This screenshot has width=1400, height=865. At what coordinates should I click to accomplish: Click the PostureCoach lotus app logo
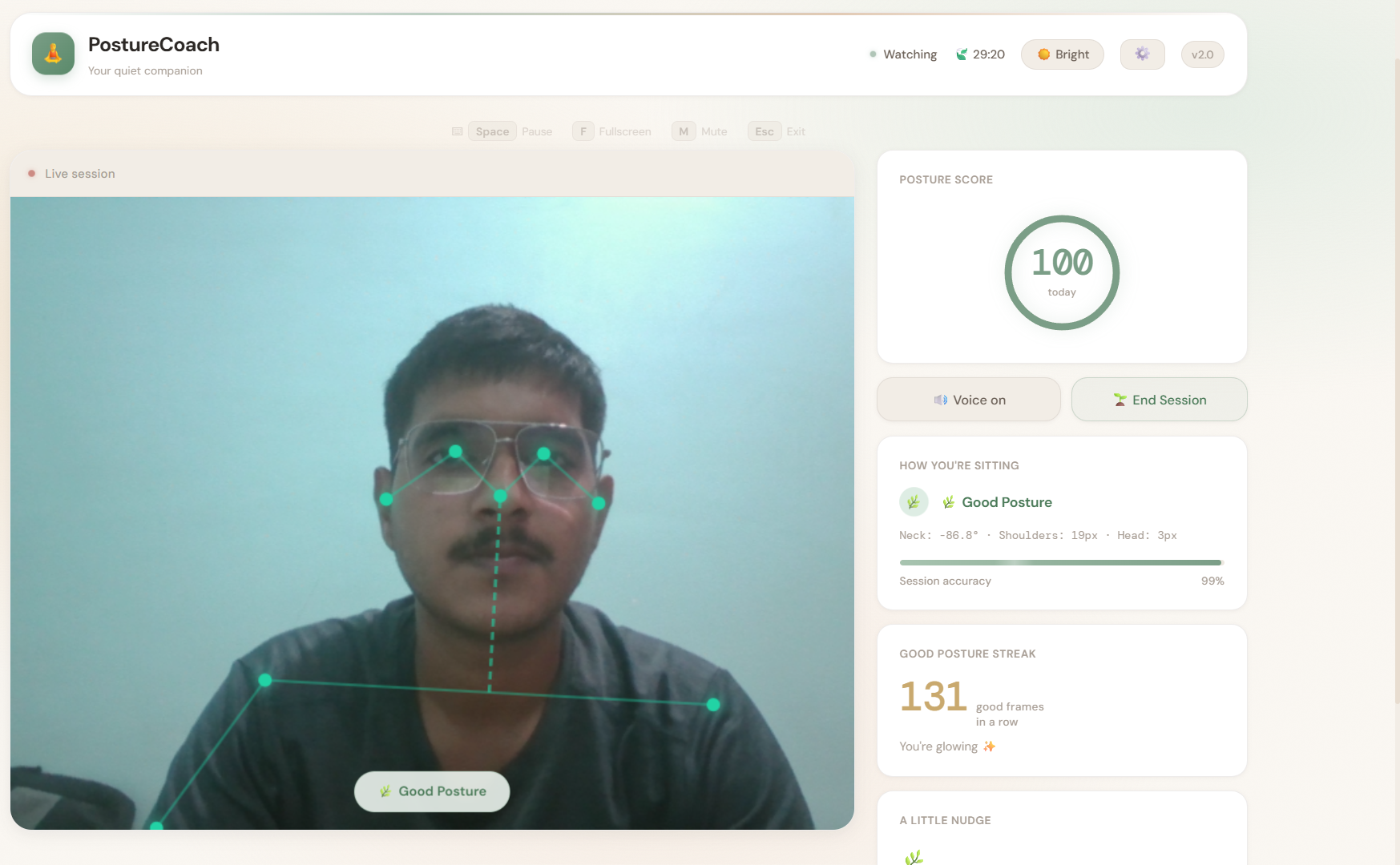[x=52, y=53]
